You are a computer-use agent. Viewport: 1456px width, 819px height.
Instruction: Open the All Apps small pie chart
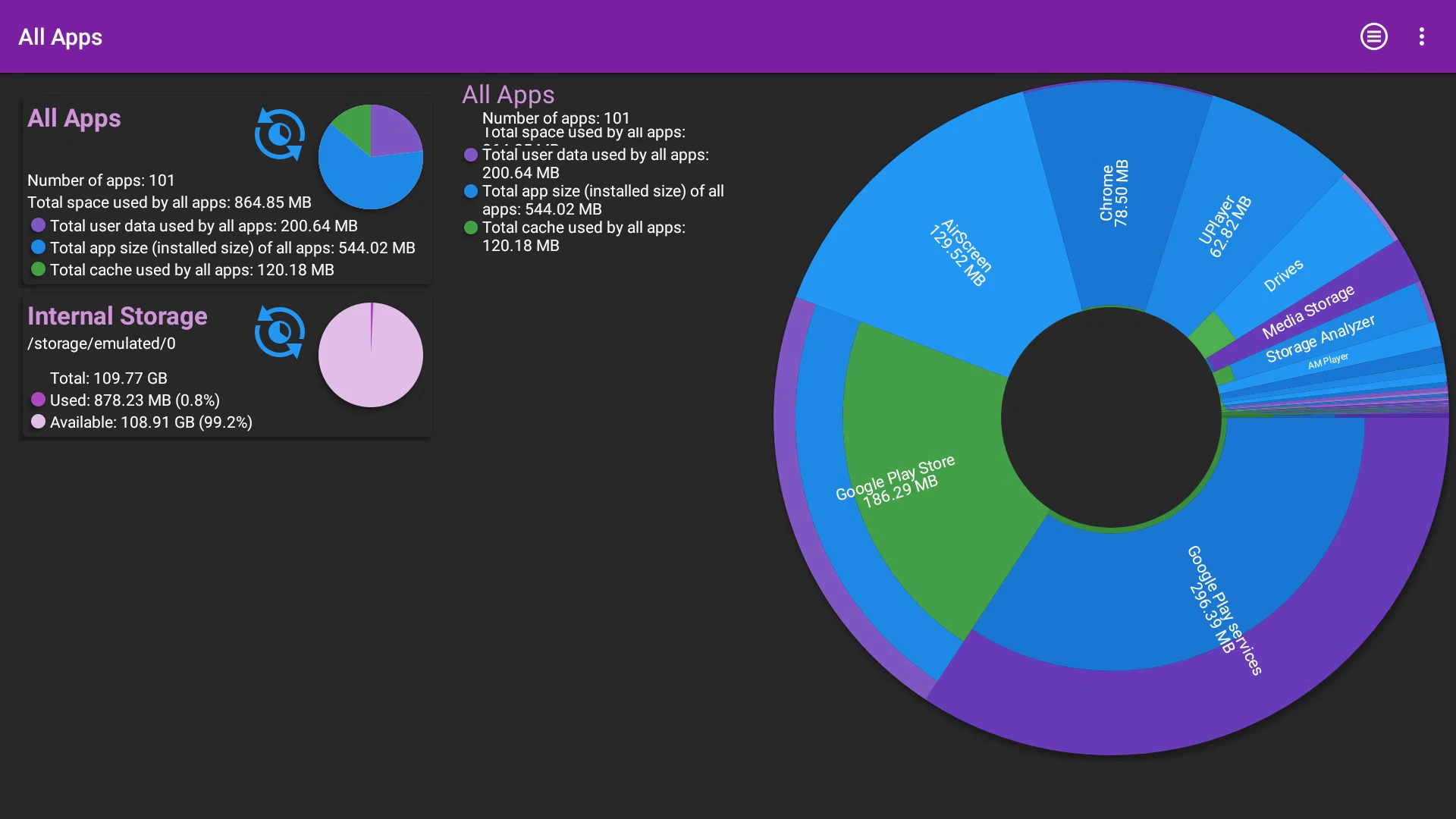(370, 157)
